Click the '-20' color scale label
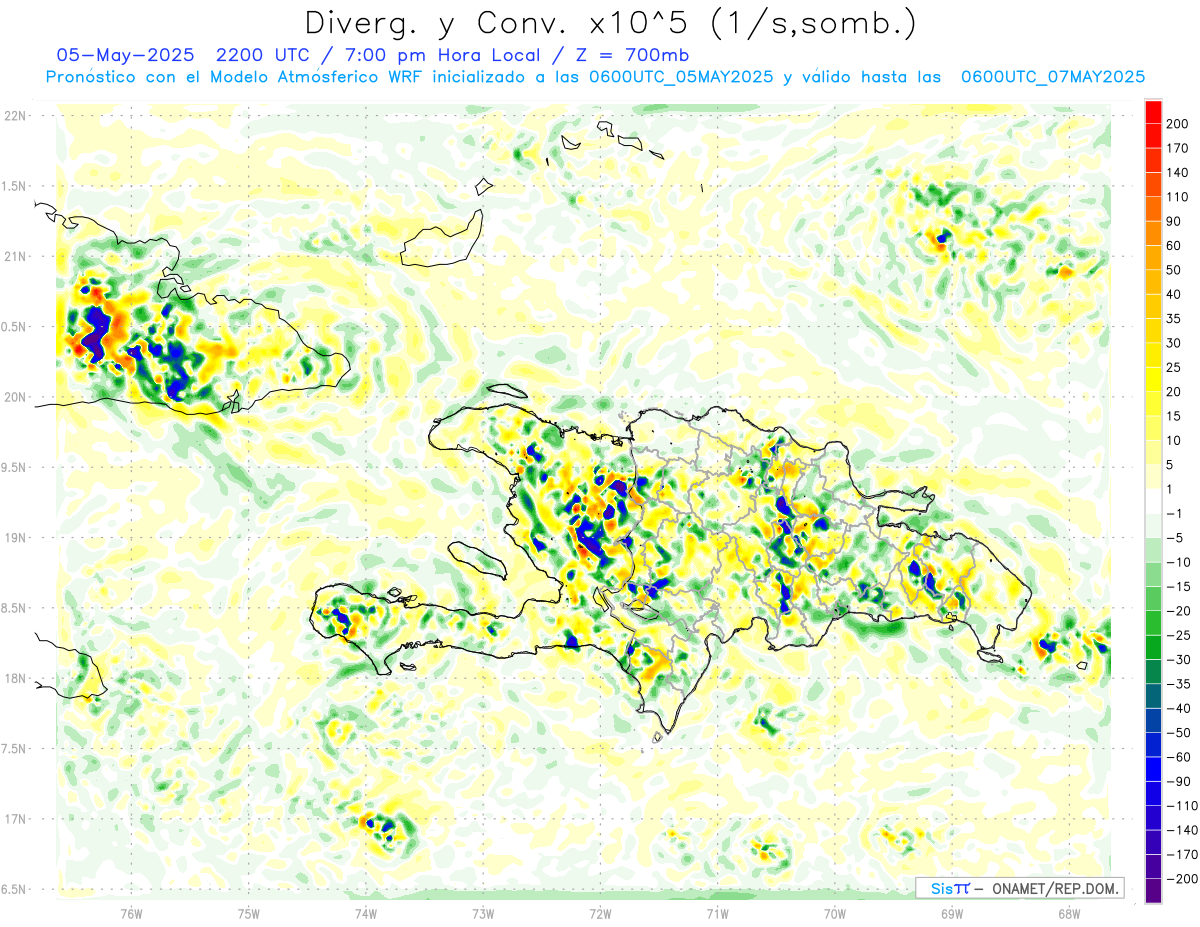The height and width of the screenshot is (927, 1200). click(1180, 611)
